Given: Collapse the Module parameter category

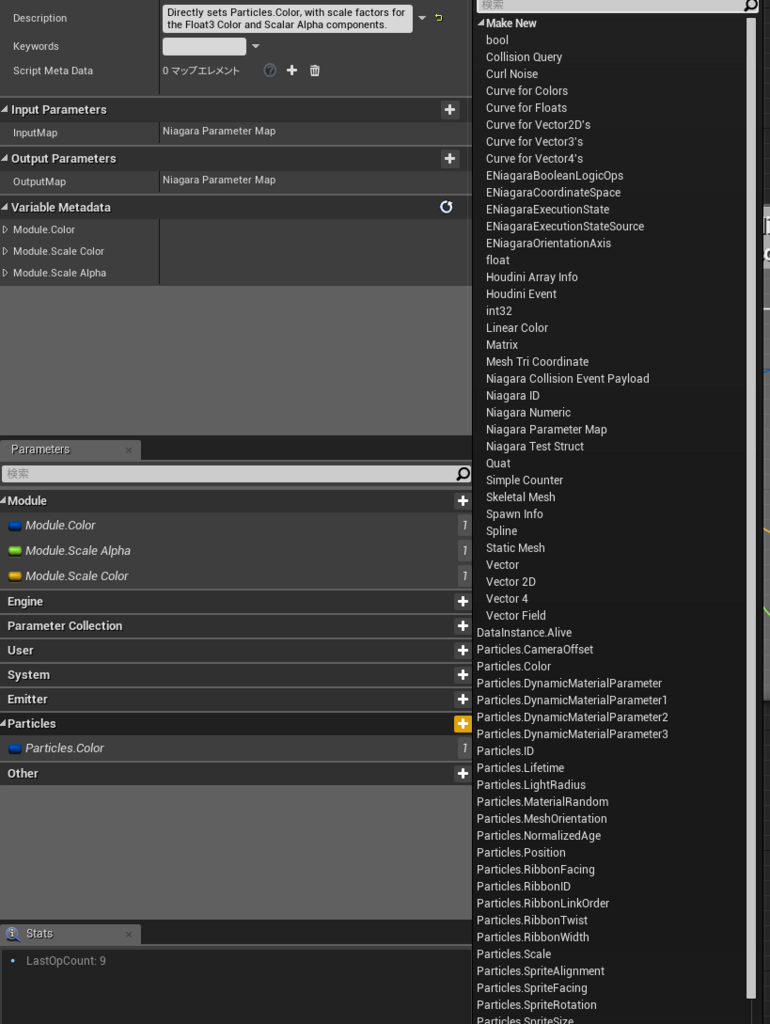Looking at the screenshot, I should 3,501.
